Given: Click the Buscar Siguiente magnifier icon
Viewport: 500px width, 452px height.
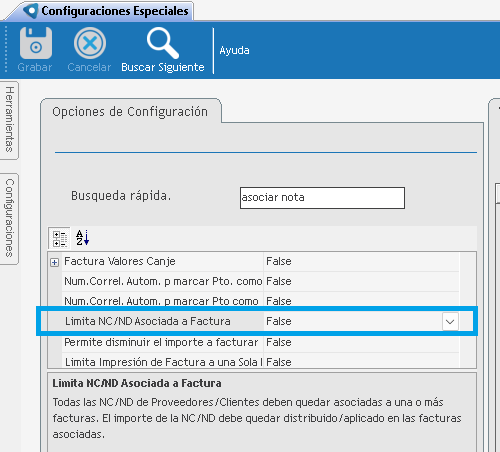Looking at the screenshot, I should click(x=163, y=43).
